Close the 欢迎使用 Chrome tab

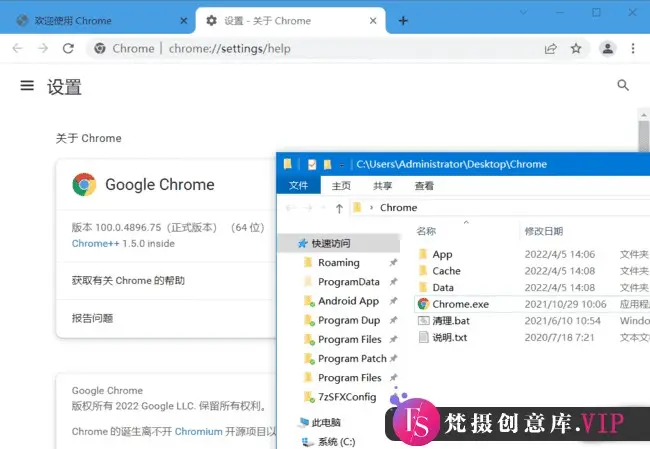click(184, 21)
